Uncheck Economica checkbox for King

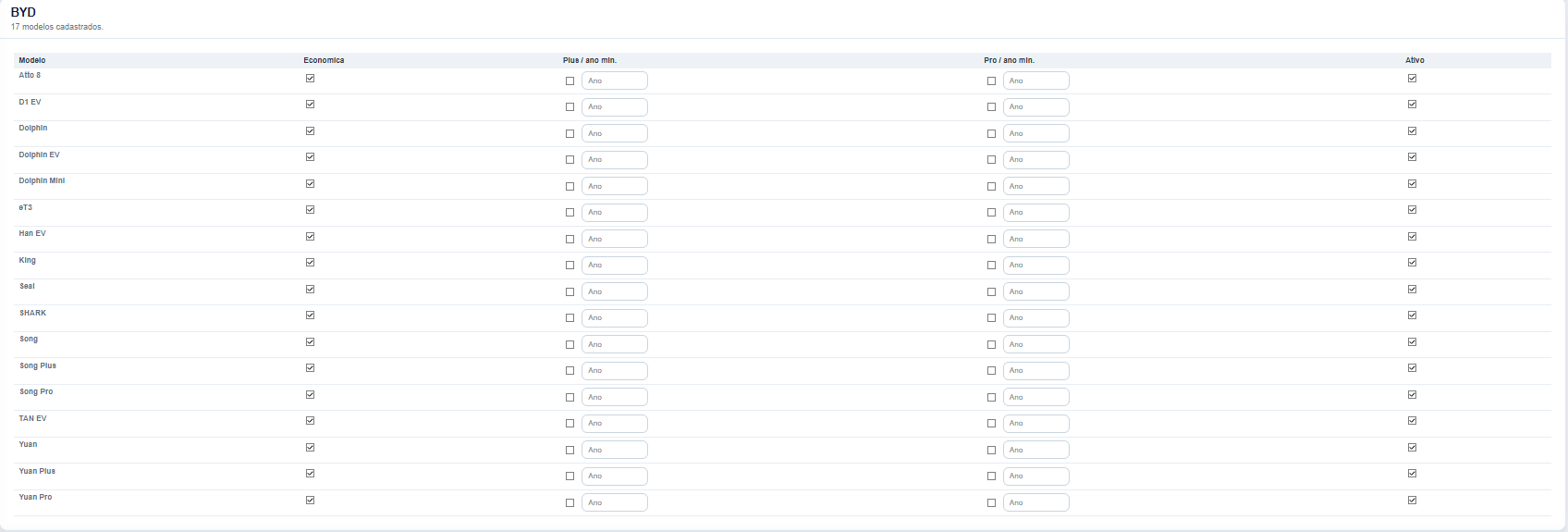[x=310, y=262]
